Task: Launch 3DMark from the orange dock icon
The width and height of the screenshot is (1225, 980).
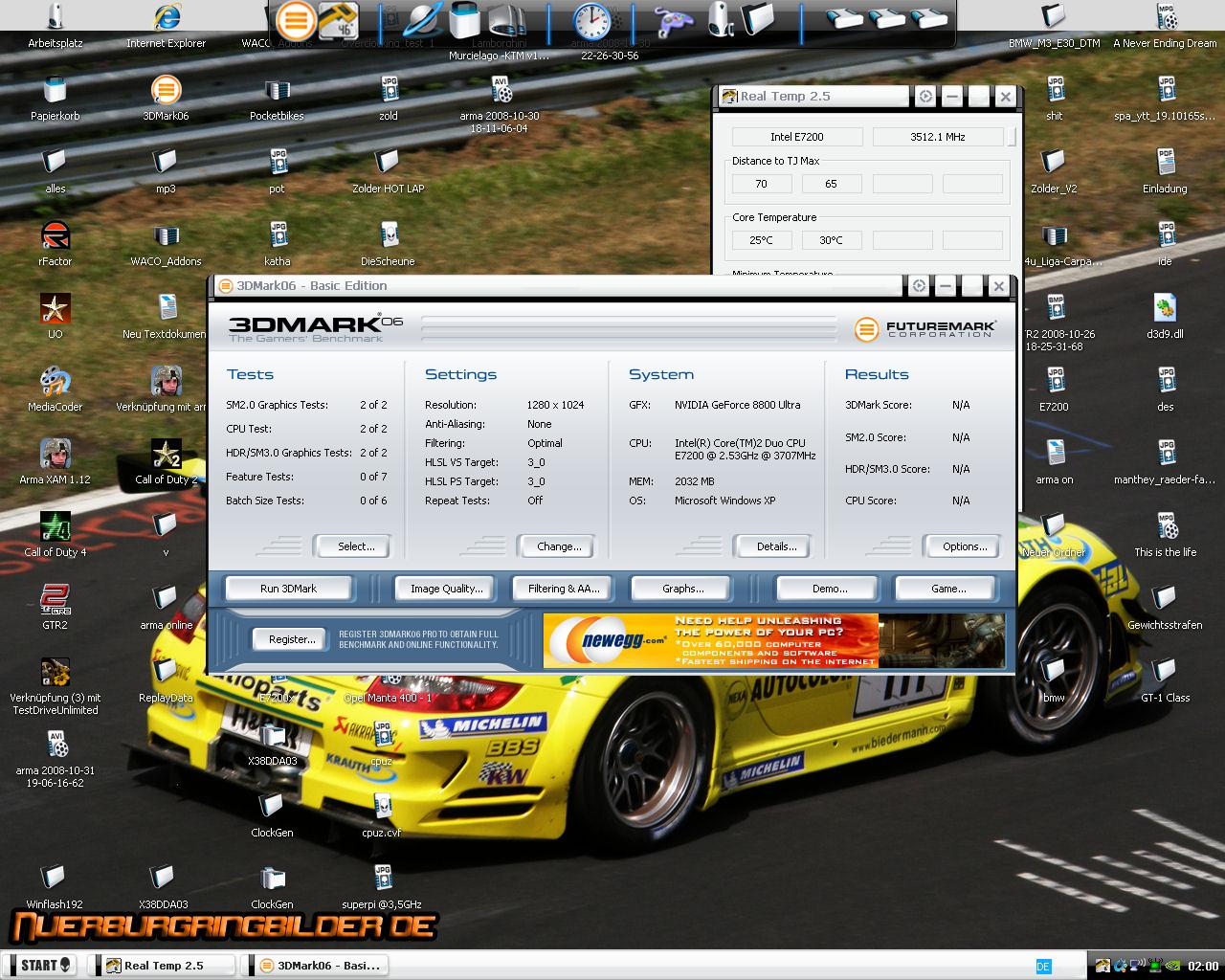Action: [297, 19]
